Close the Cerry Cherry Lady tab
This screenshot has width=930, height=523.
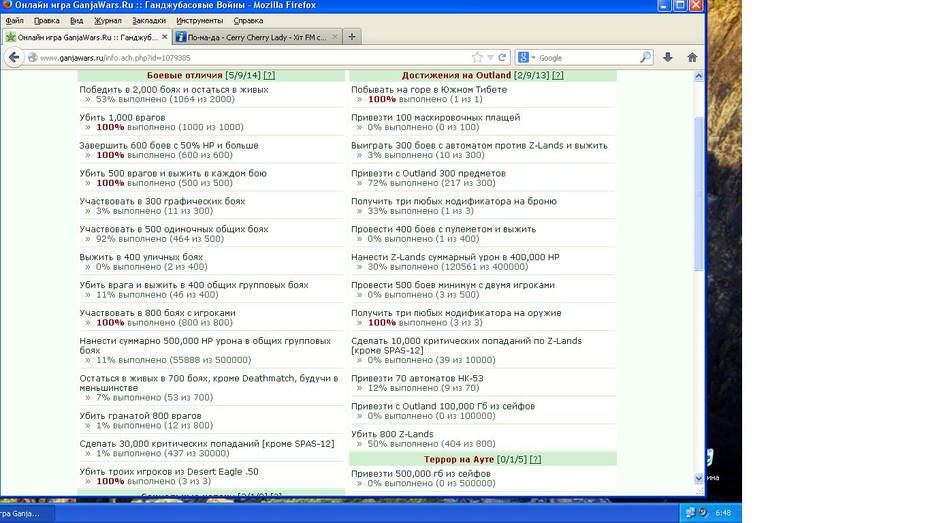pyautogui.click(x=335, y=37)
